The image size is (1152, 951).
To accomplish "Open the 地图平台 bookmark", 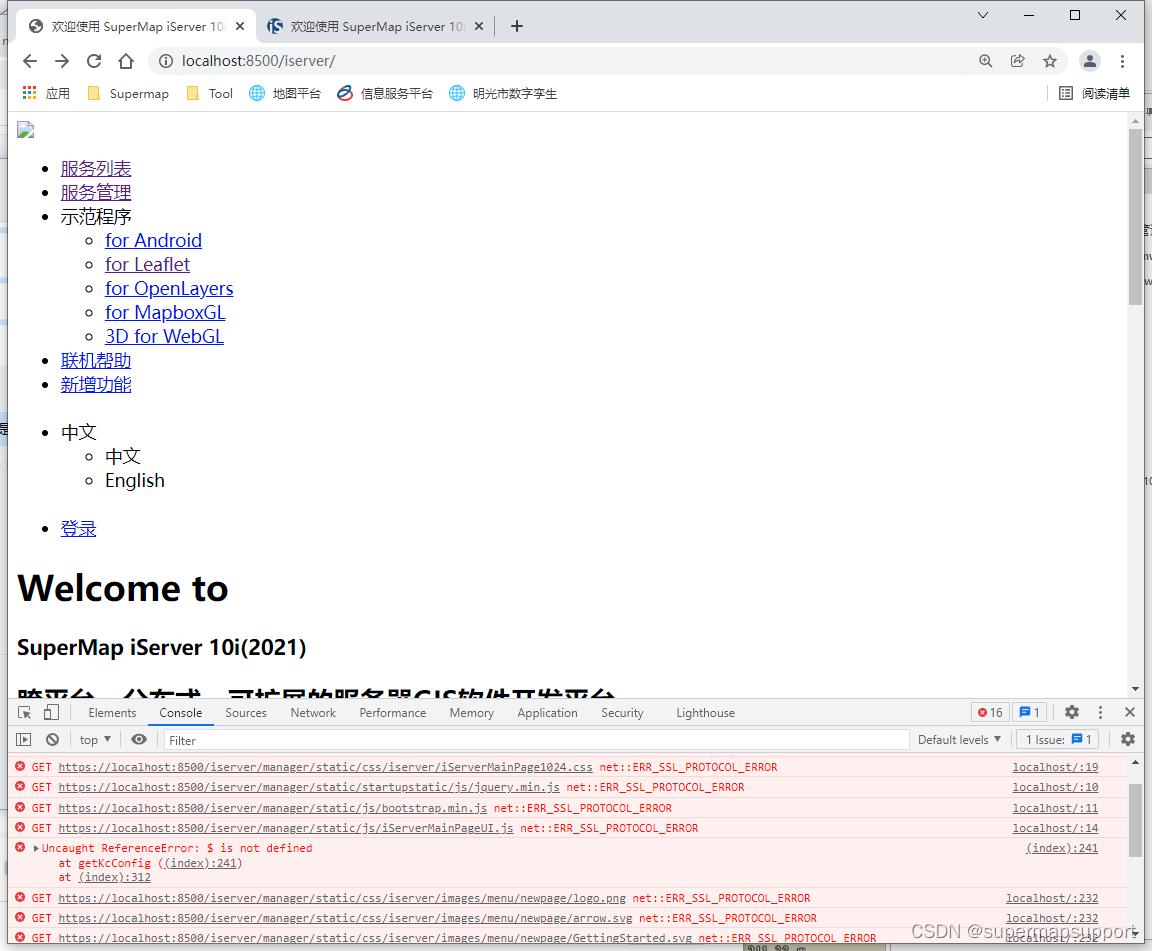I will pos(285,93).
